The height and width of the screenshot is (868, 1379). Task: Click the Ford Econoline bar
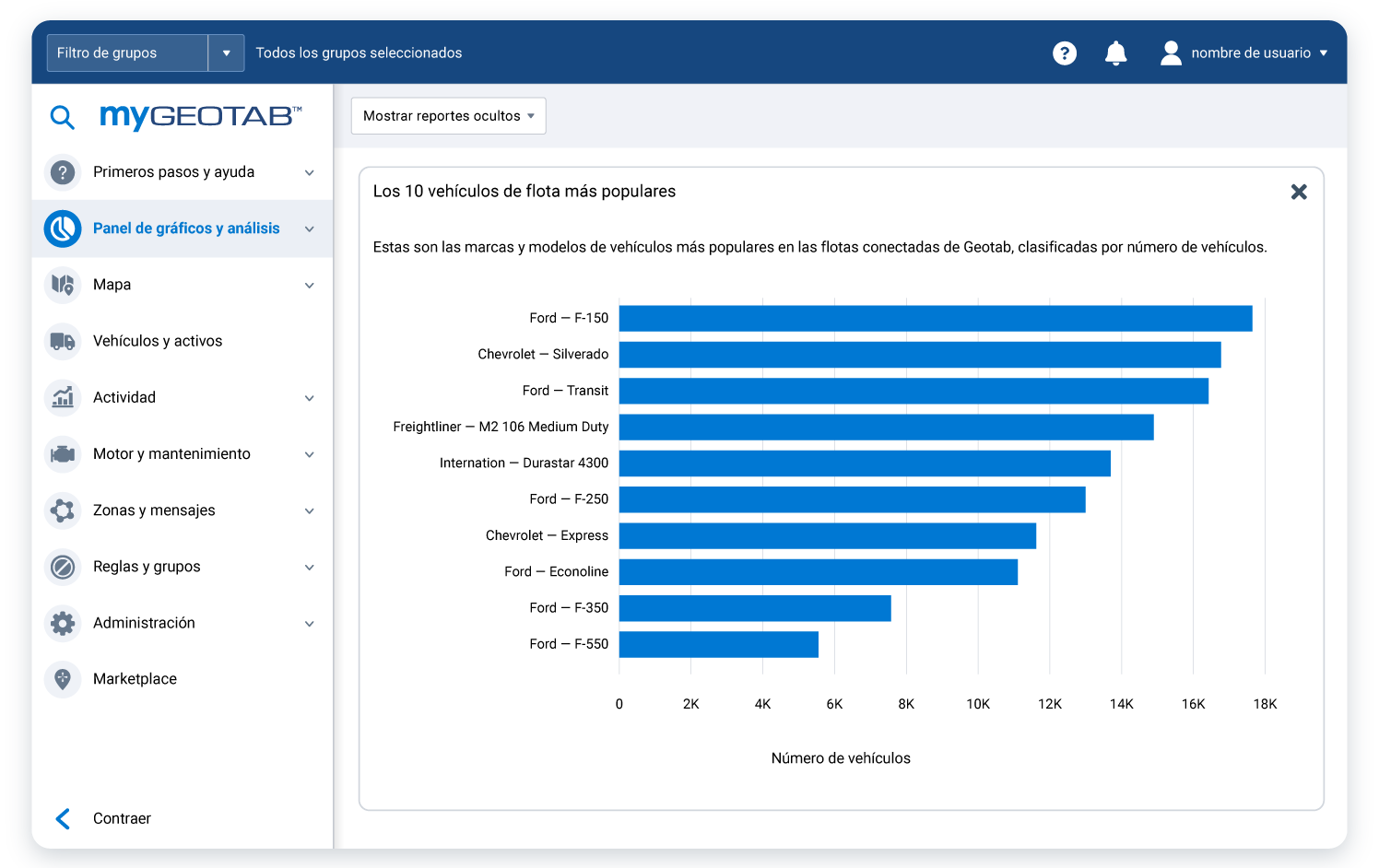click(819, 572)
